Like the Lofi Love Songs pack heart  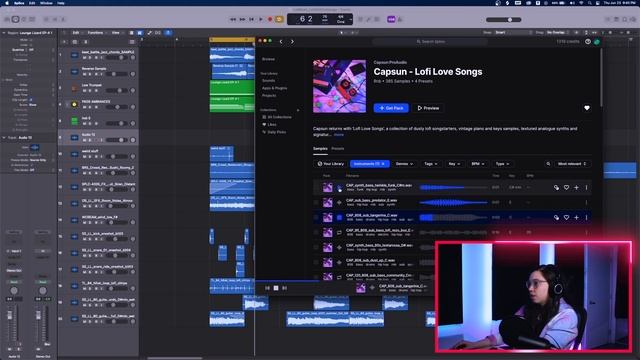(587, 108)
